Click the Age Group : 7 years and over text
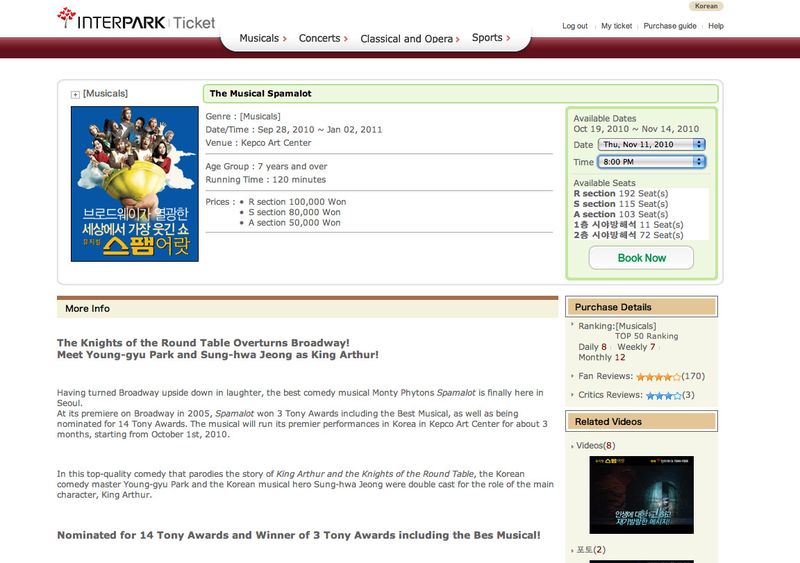The width and height of the screenshot is (800, 563). coord(266,166)
